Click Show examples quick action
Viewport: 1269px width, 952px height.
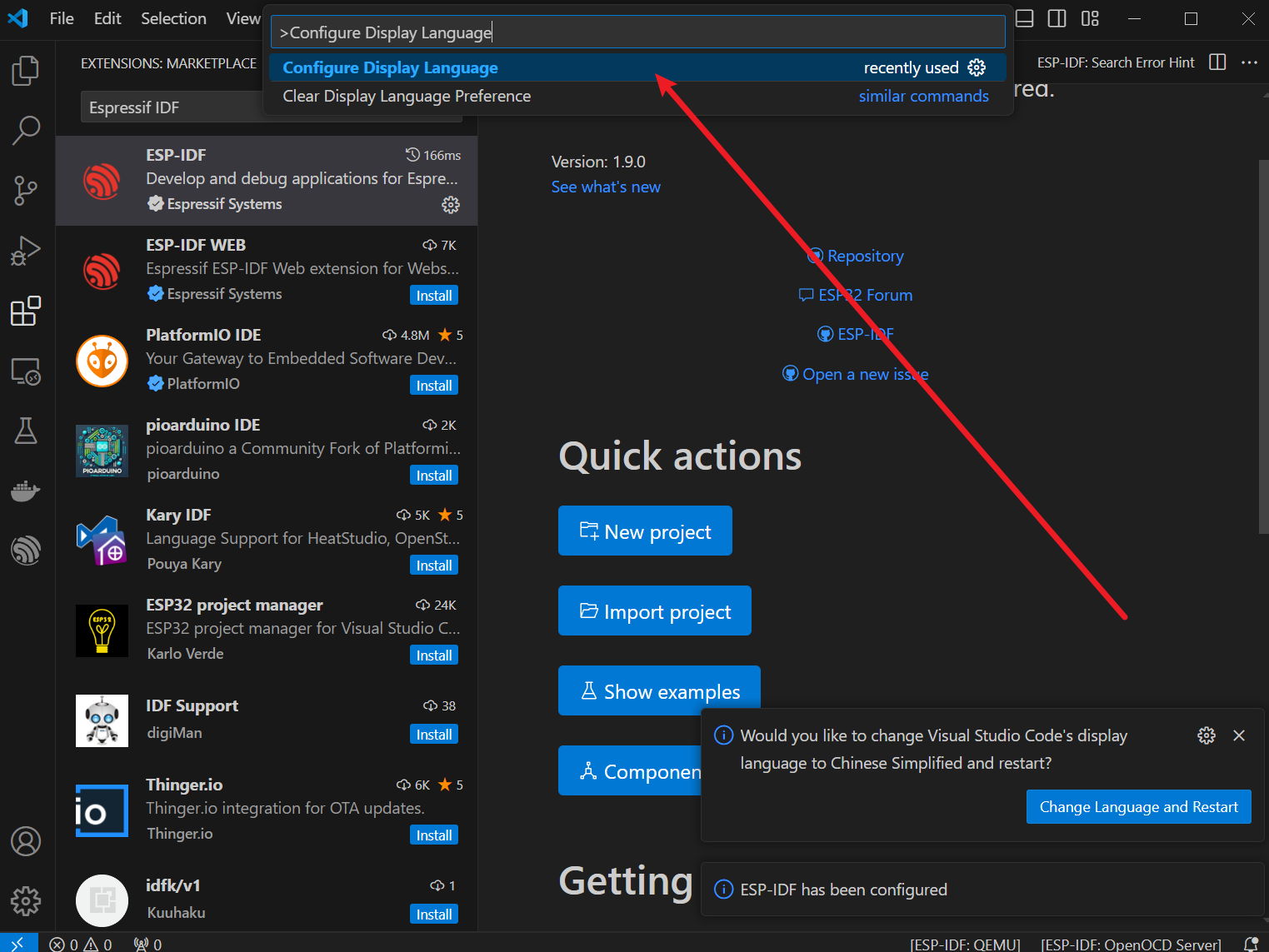click(x=659, y=690)
